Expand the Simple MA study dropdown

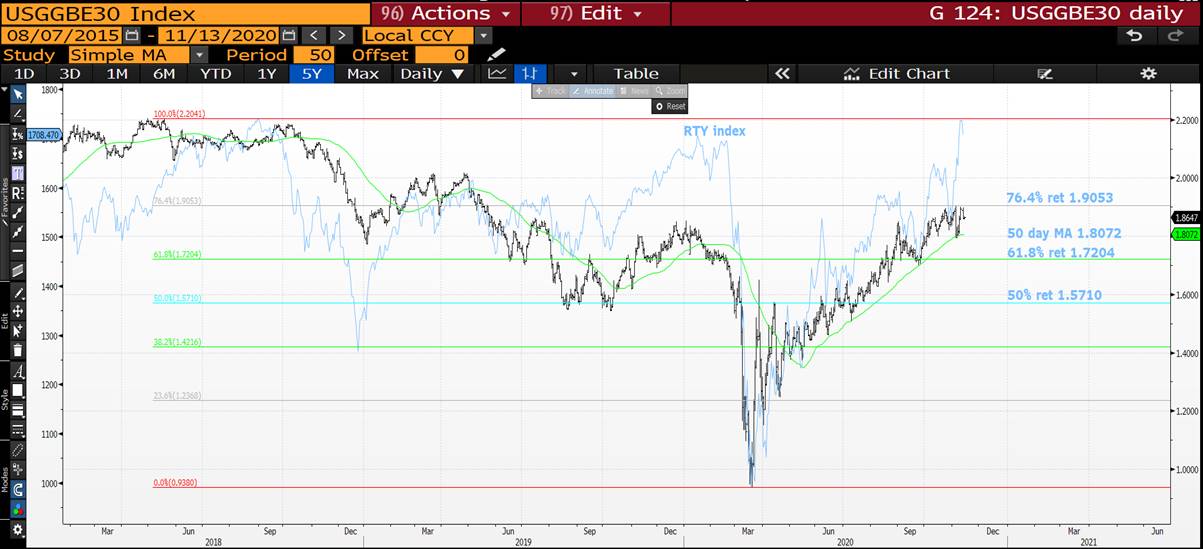coord(199,55)
